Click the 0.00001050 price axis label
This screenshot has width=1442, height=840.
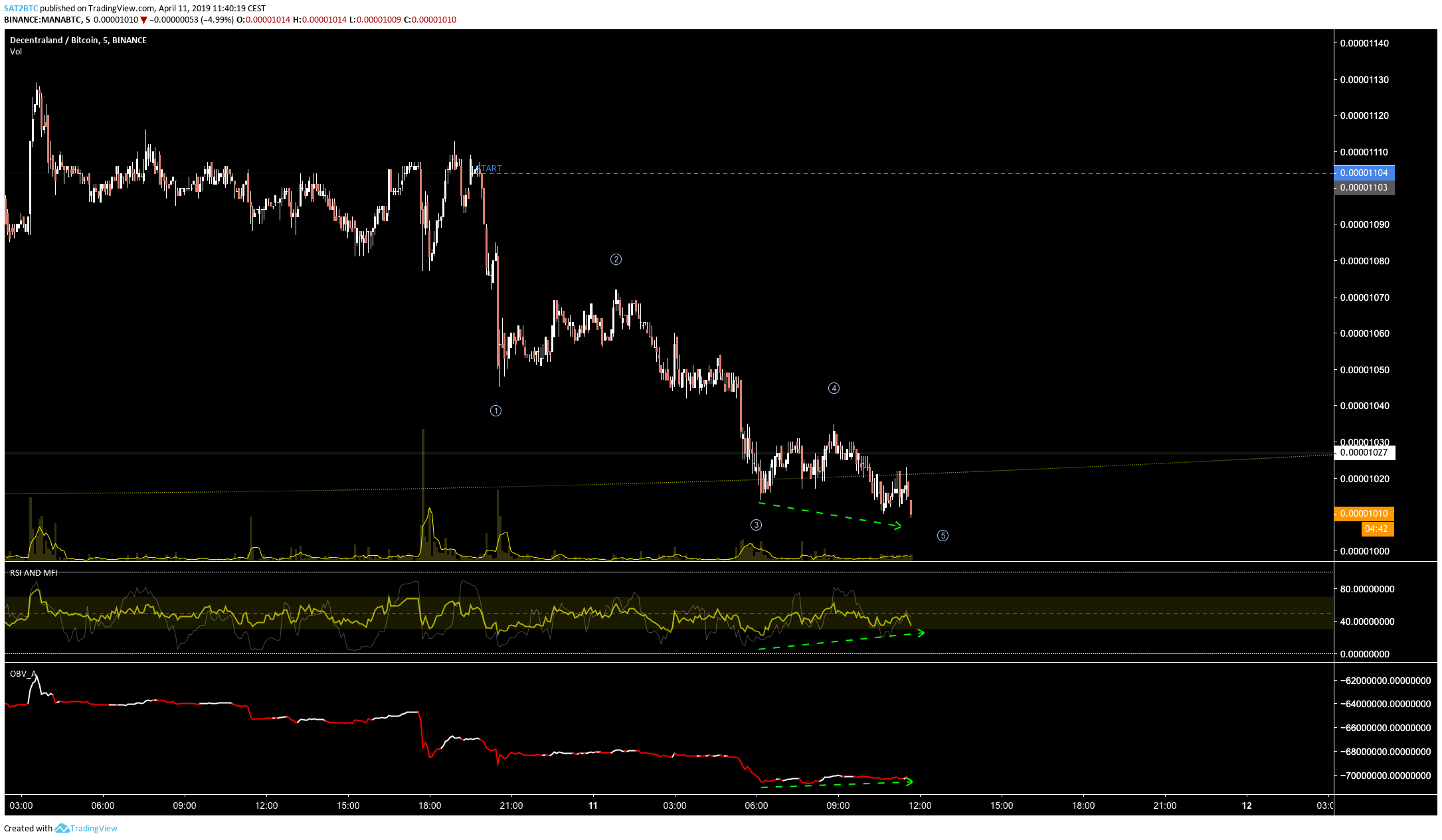[x=1364, y=370]
